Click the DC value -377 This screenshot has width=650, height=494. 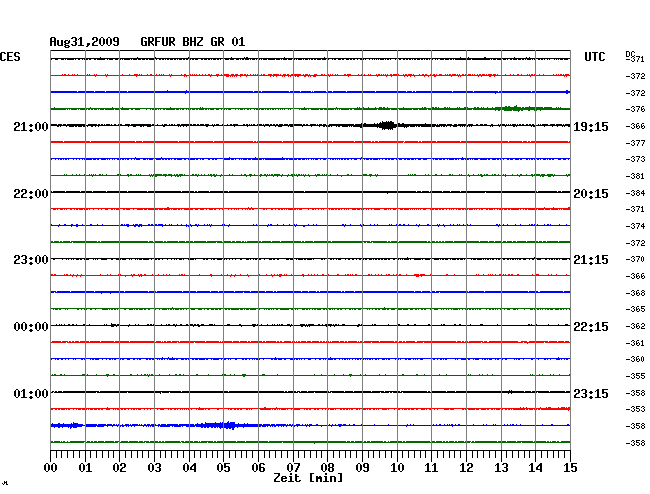(635, 143)
